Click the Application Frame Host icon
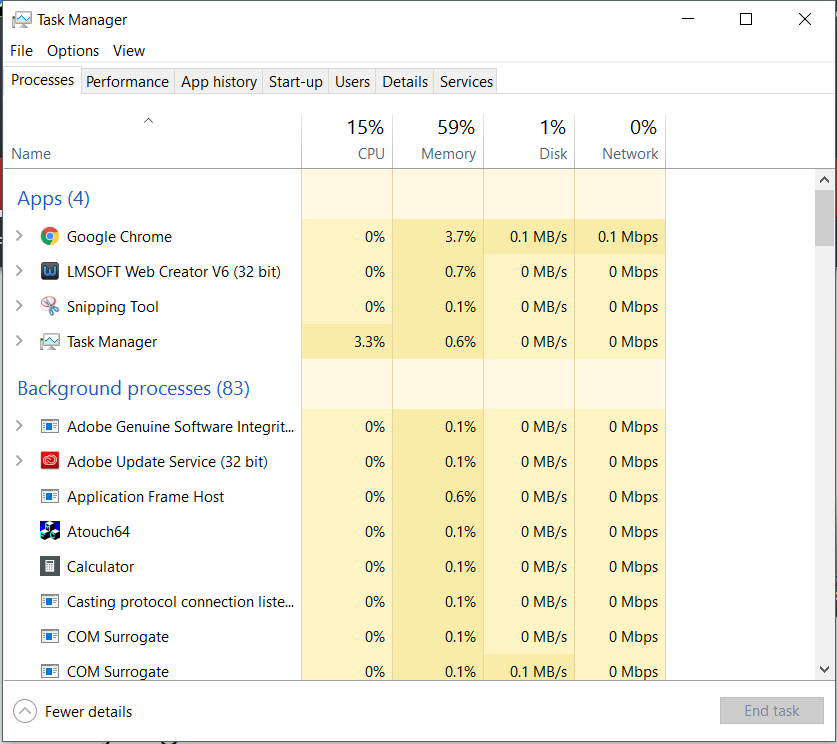The height and width of the screenshot is (744, 837). pyautogui.click(x=50, y=497)
